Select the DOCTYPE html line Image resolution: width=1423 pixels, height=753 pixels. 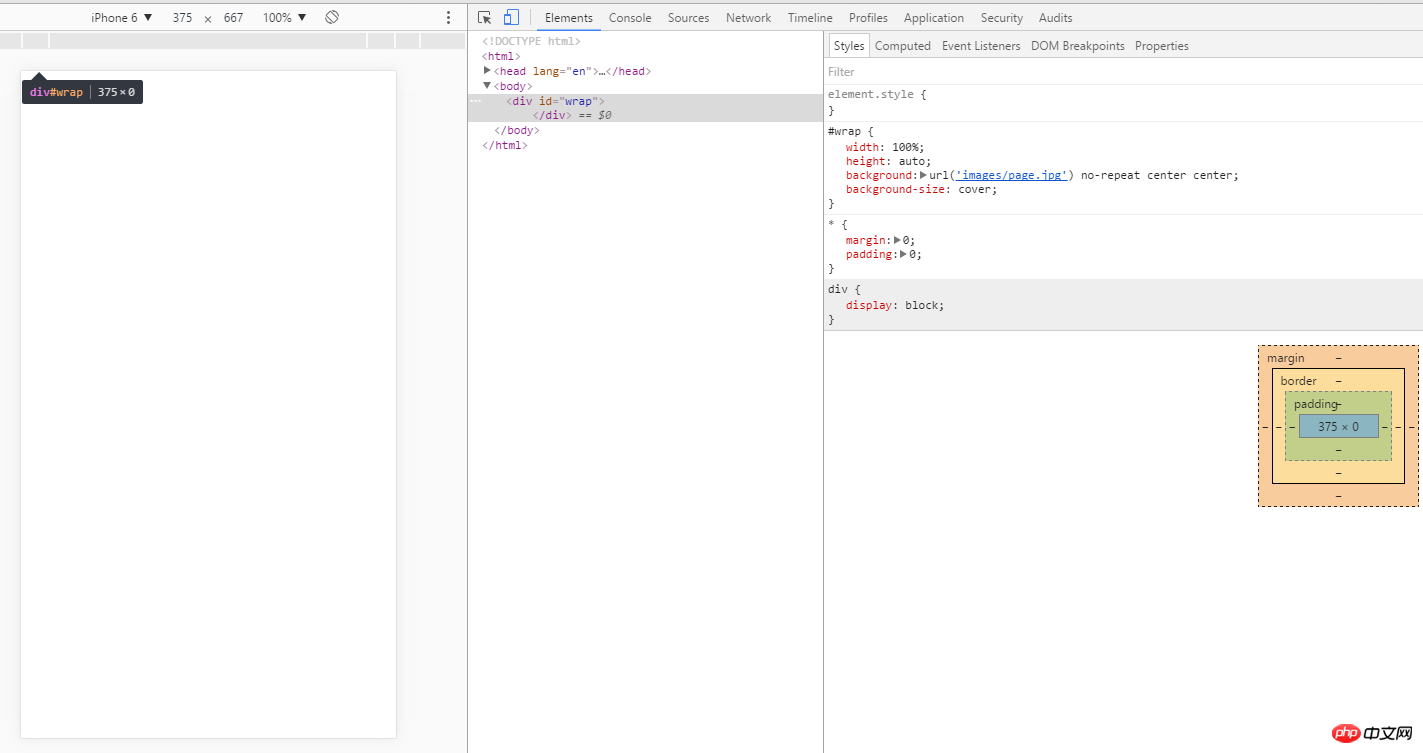[531, 41]
